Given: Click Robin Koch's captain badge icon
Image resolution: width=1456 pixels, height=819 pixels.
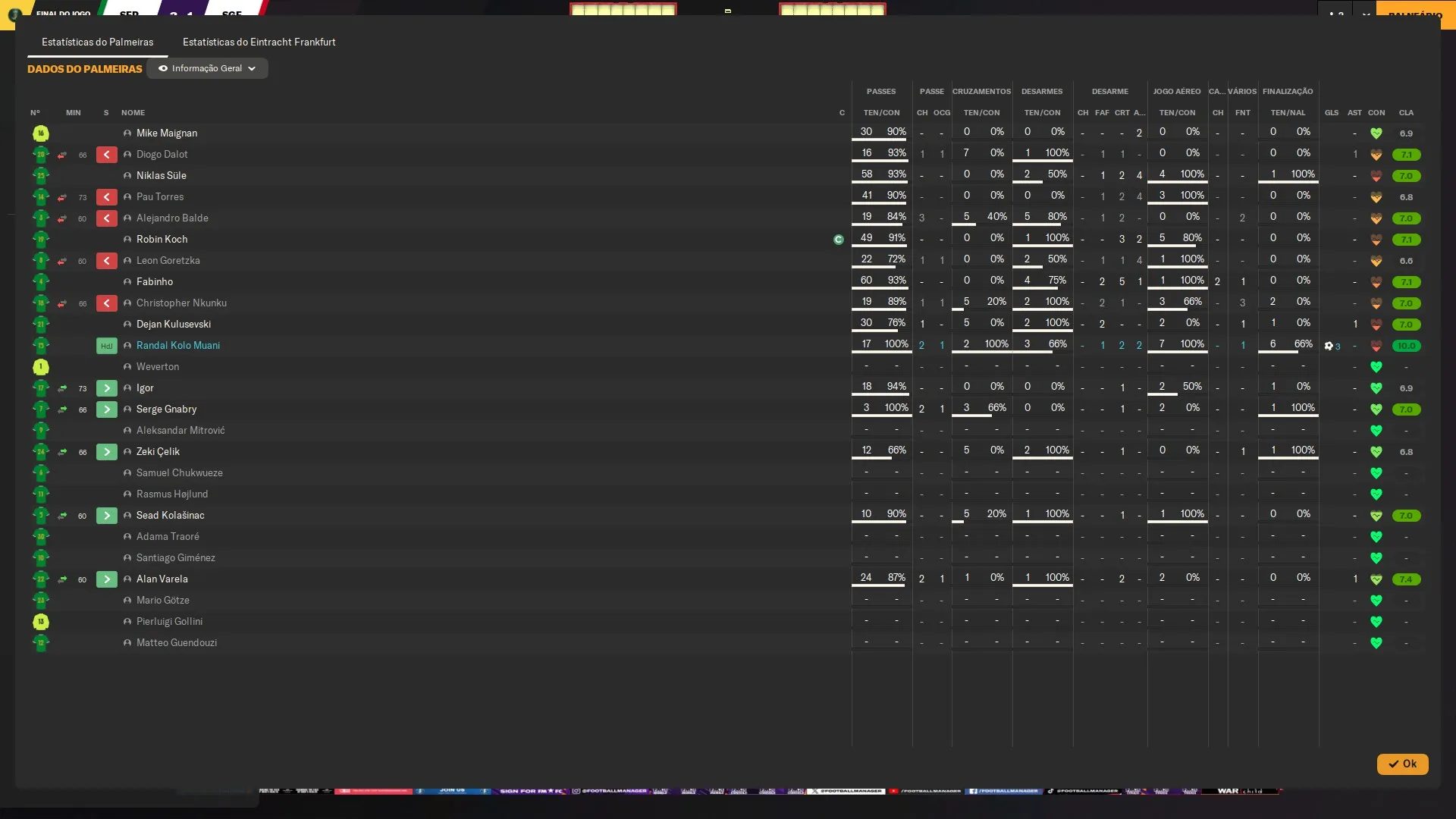Looking at the screenshot, I should [838, 240].
